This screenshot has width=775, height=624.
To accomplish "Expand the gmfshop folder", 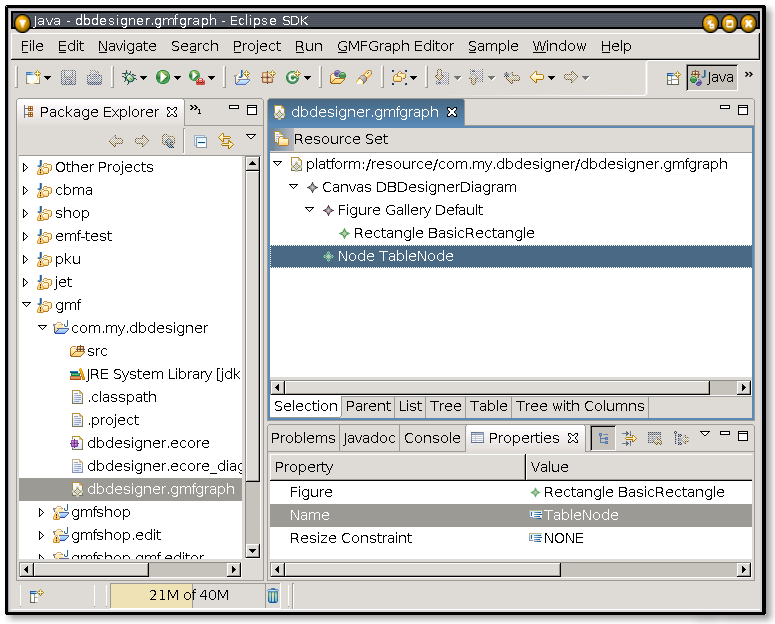I will coord(42,512).
